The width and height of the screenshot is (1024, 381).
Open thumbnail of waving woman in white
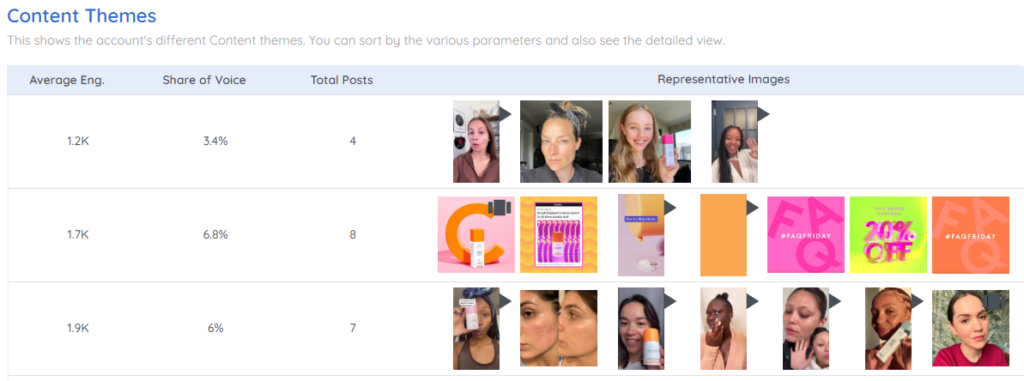[734, 141]
